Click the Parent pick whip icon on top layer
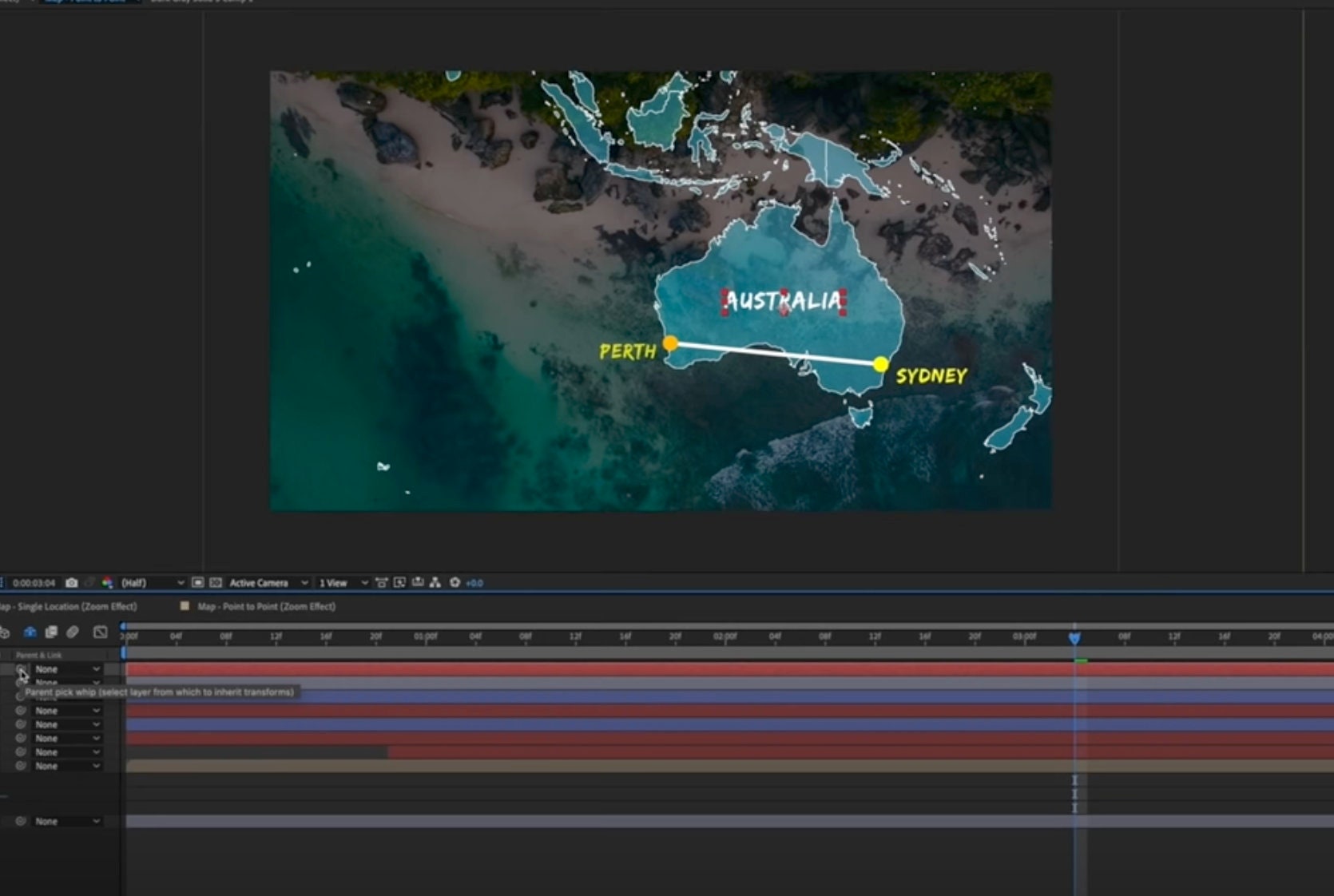Image resolution: width=1334 pixels, height=896 pixels. [x=20, y=668]
